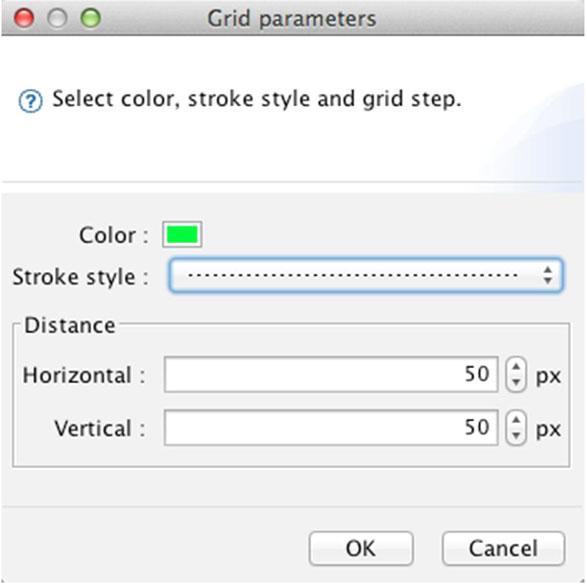587x584 pixels.
Task: Focus the Vertical distance input field
Action: click(x=331, y=428)
